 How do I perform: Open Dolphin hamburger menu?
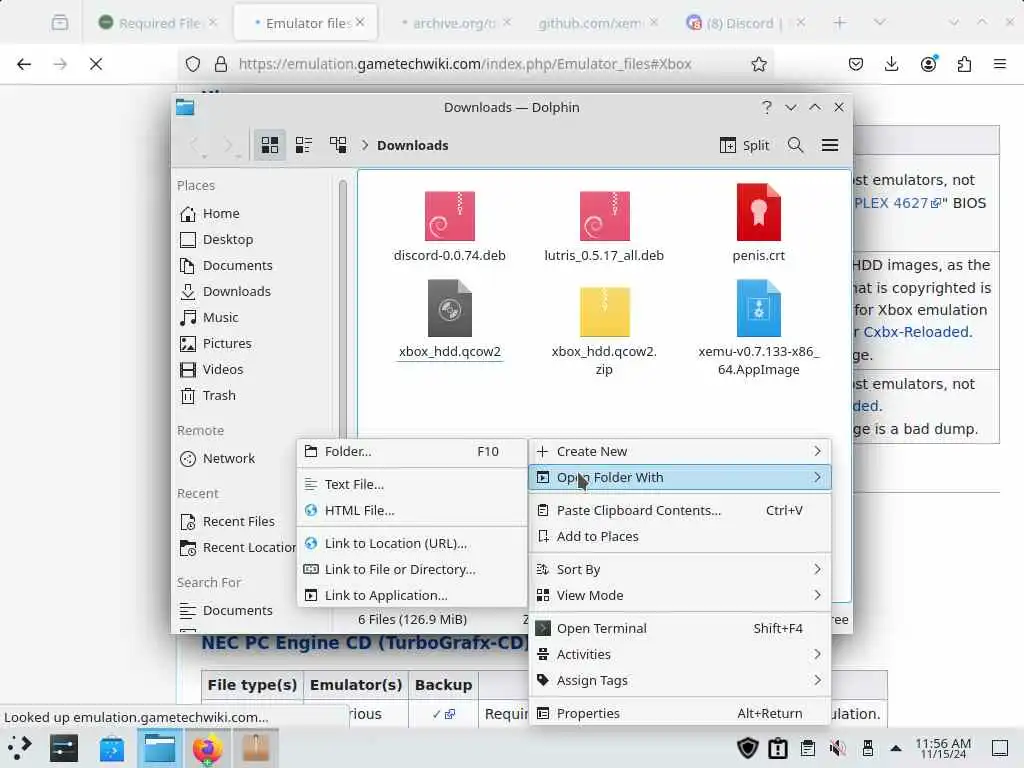click(x=829, y=145)
